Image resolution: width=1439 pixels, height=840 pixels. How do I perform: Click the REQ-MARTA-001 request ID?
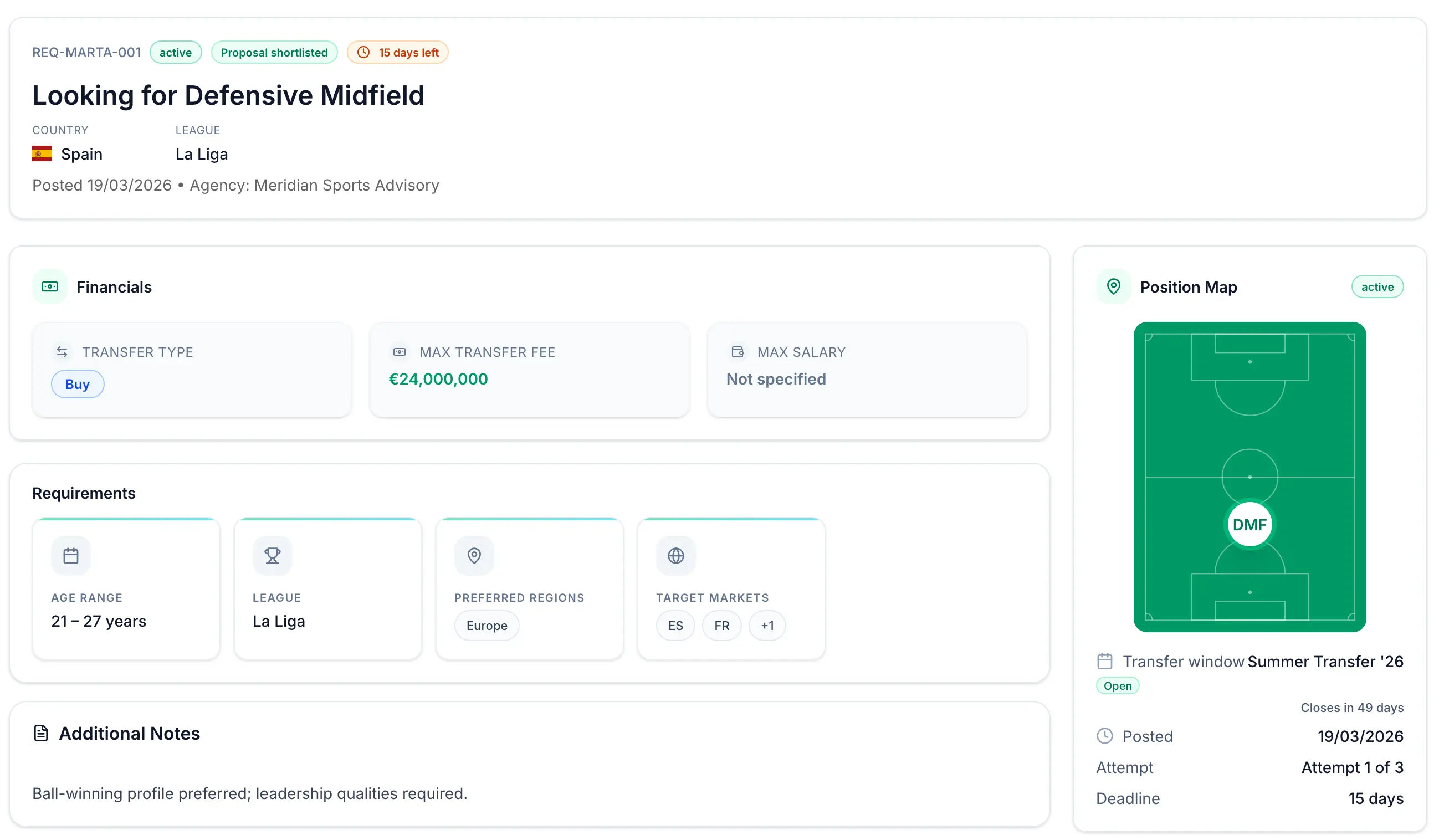click(86, 53)
